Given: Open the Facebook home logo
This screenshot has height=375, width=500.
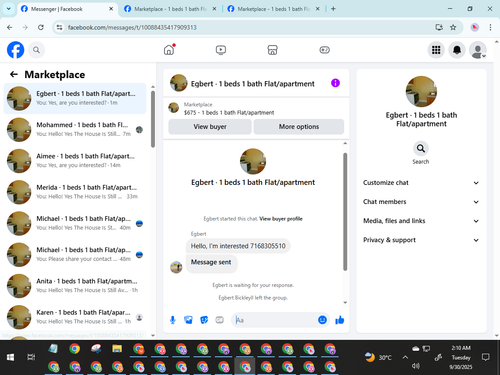Looking at the screenshot, I should click(x=15, y=50).
